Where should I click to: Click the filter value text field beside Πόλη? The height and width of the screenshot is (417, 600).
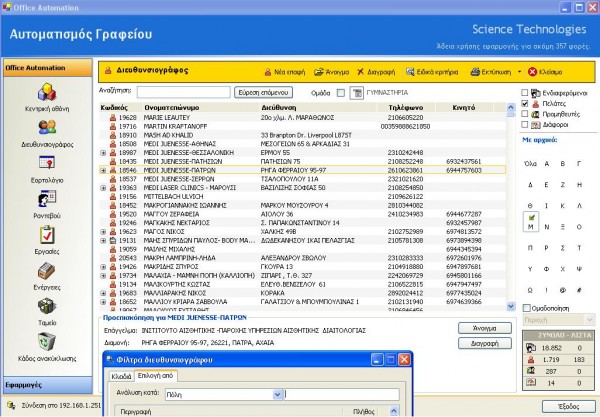pyautogui.click(x=342, y=394)
